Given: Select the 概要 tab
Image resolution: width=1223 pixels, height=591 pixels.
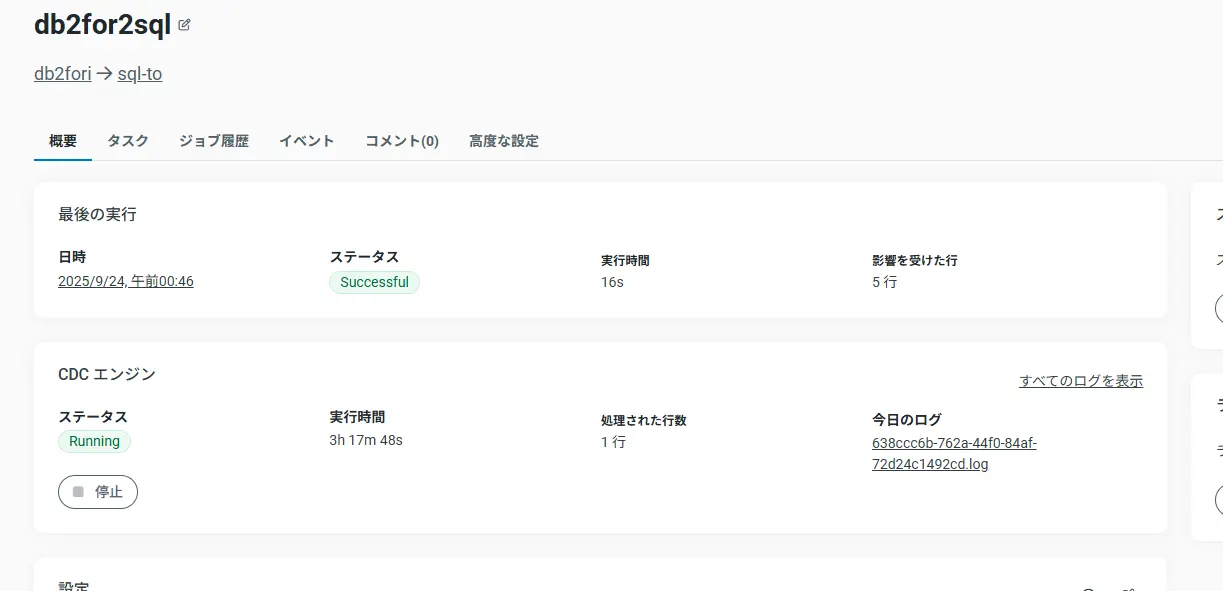Looking at the screenshot, I should click(x=63, y=141).
